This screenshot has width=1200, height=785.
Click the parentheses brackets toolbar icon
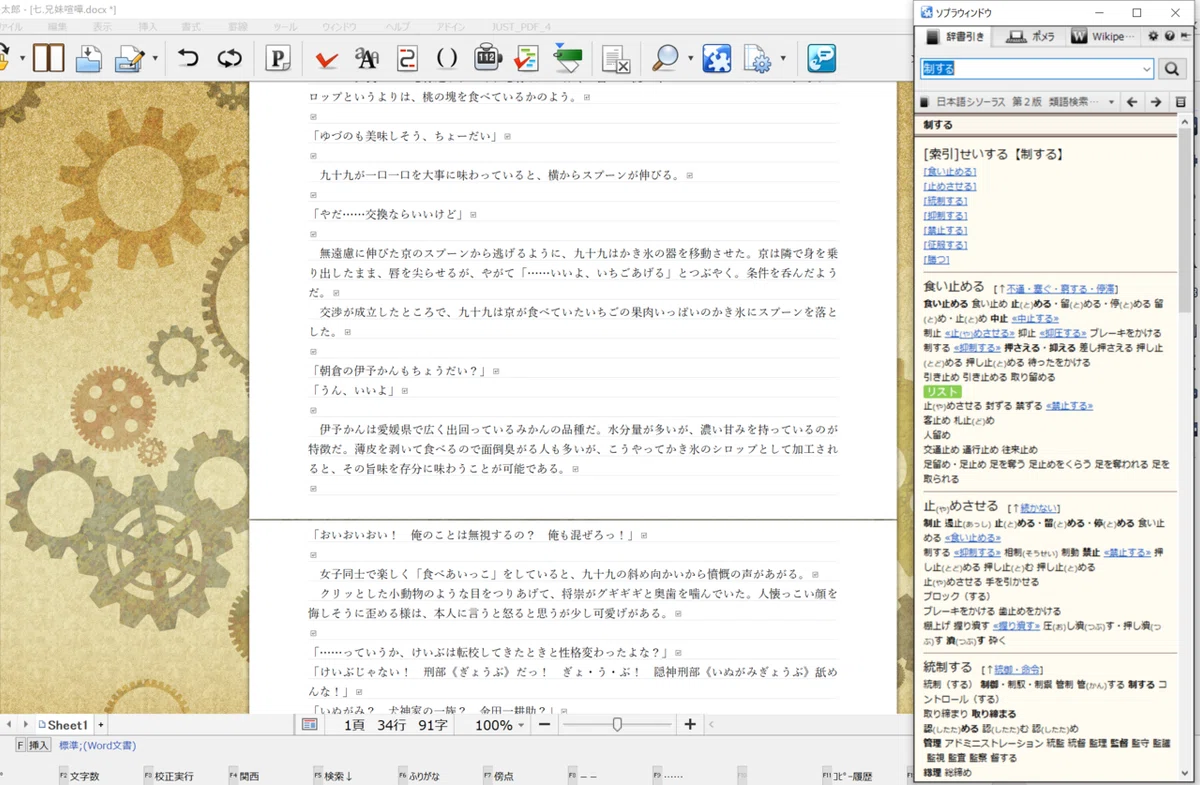(x=446, y=58)
